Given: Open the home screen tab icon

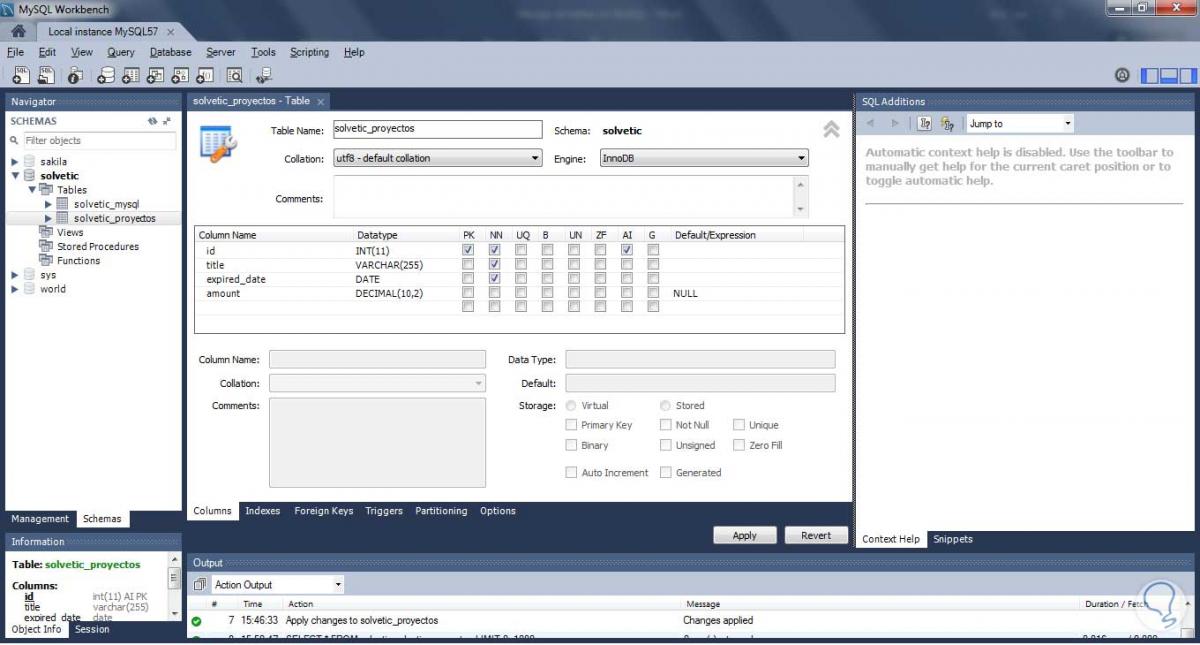Looking at the screenshot, I should coord(18,31).
